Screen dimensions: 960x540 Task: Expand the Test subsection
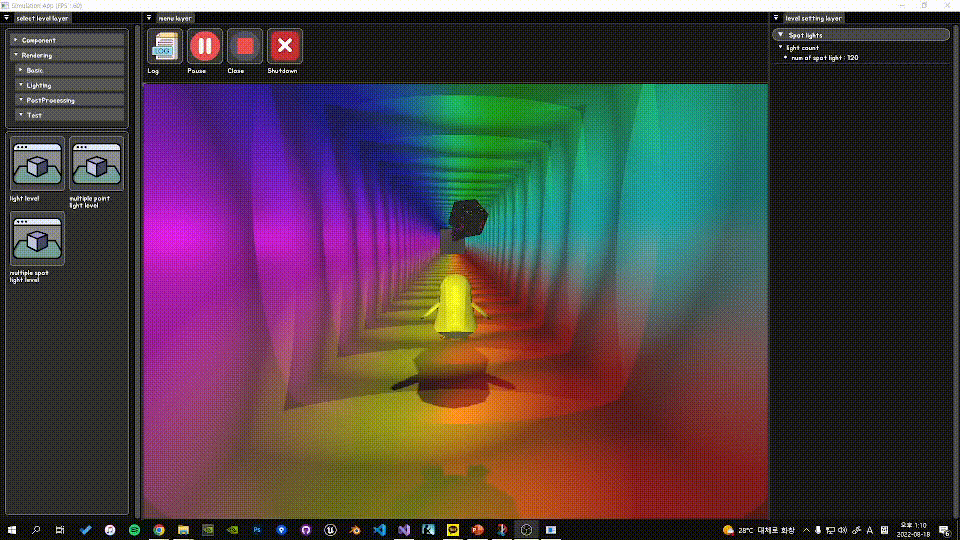tap(70, 115)
